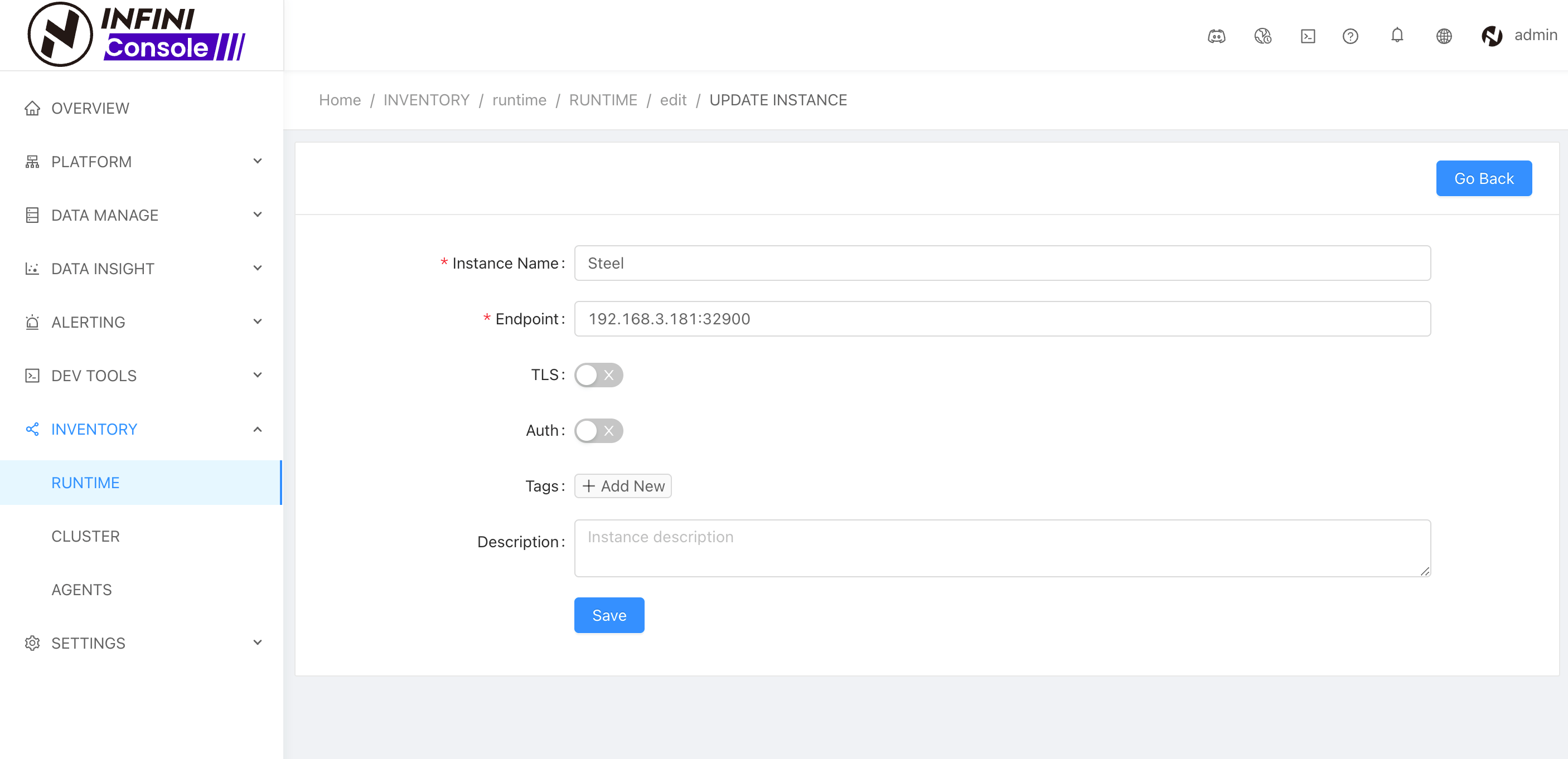Open the Discord community icon

point(1216,36)
